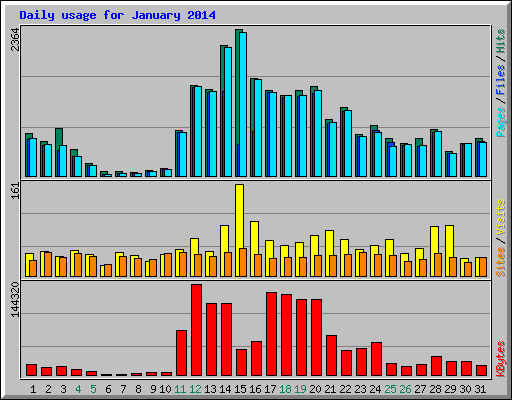Image resolution: width=512 pixels, height=400 pixels.
Task: Click day 28 on the x-axis
Action: point(435,389)
